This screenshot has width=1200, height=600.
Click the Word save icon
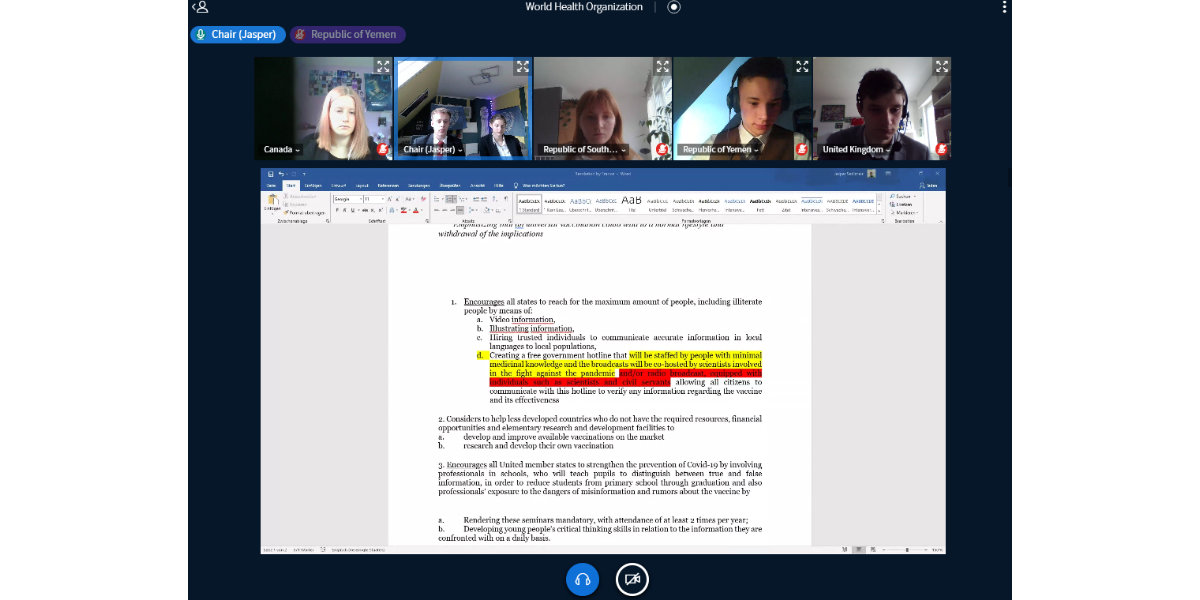pos(270,174)
